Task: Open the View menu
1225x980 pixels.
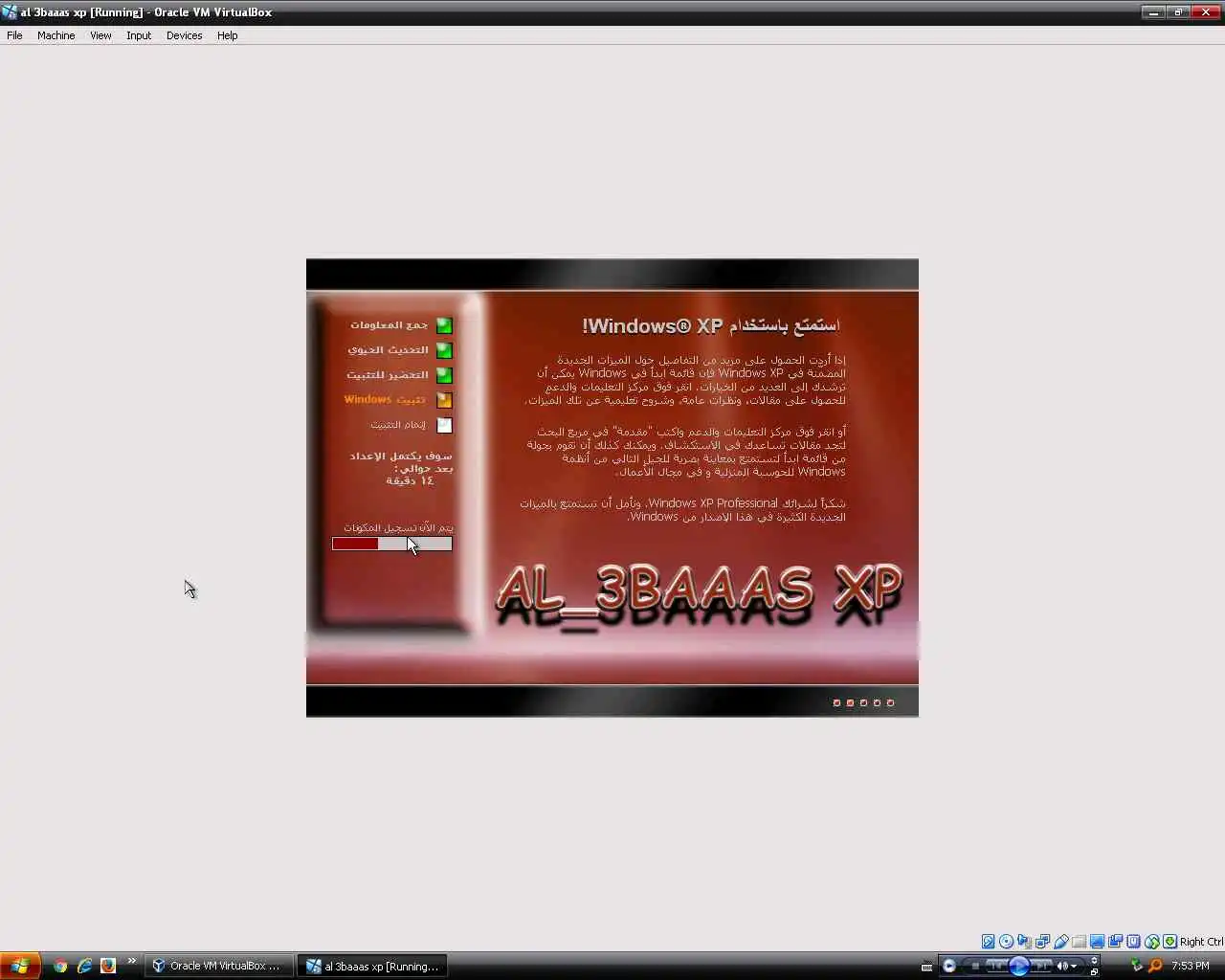Action: (100, 35)
